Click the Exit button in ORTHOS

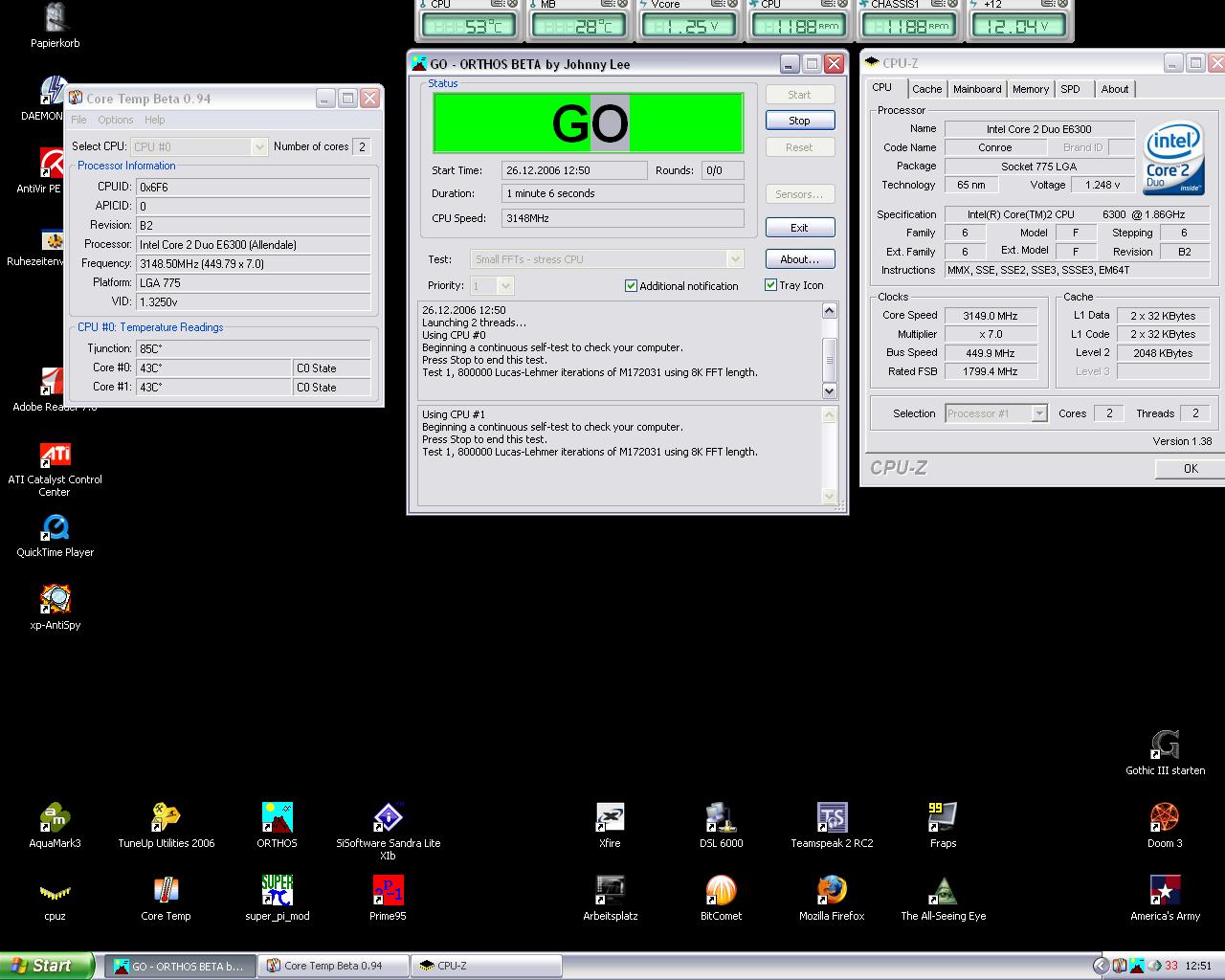coord(800,228)
